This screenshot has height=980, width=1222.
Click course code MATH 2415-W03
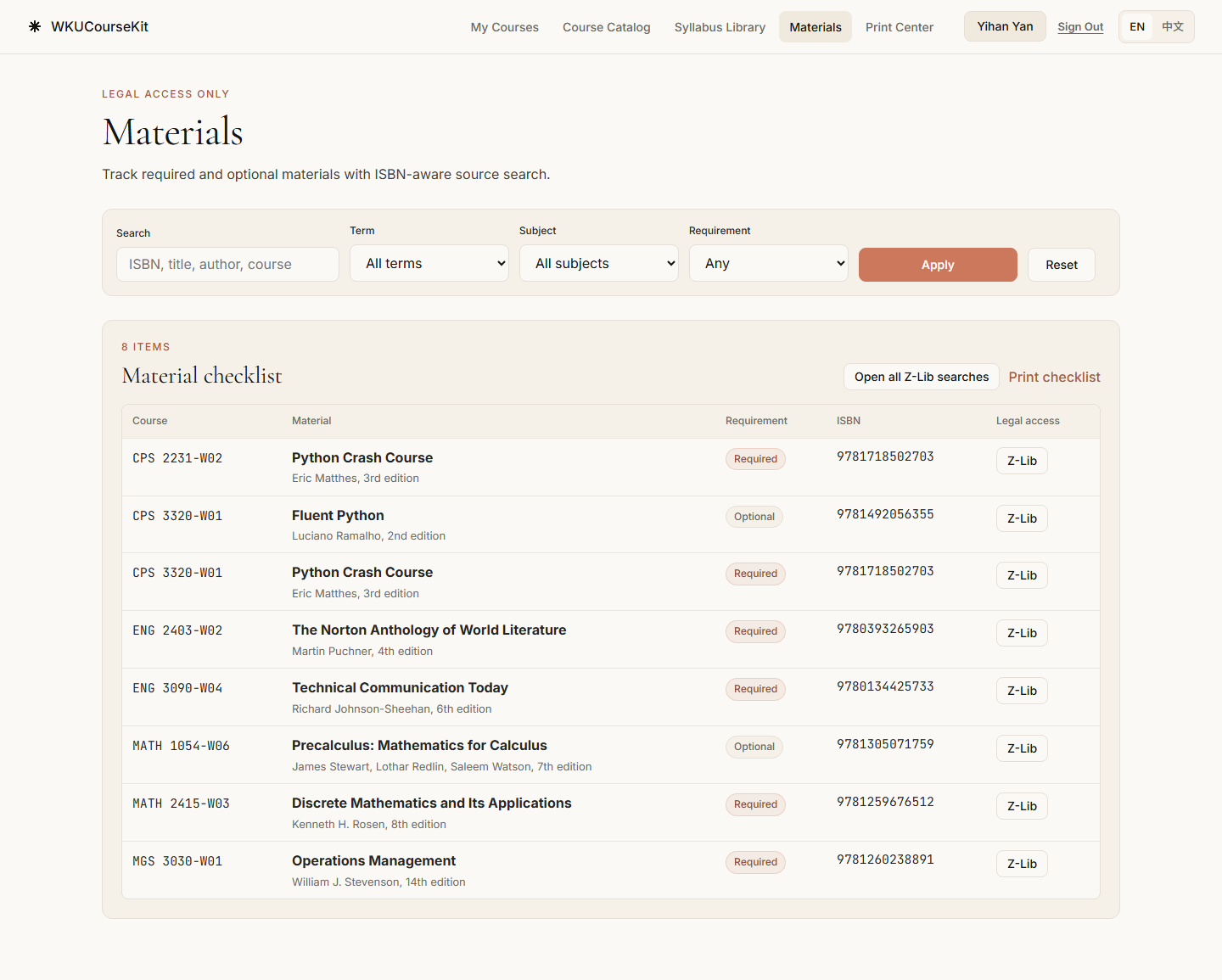pyautogui.click(x=181, y=804)
